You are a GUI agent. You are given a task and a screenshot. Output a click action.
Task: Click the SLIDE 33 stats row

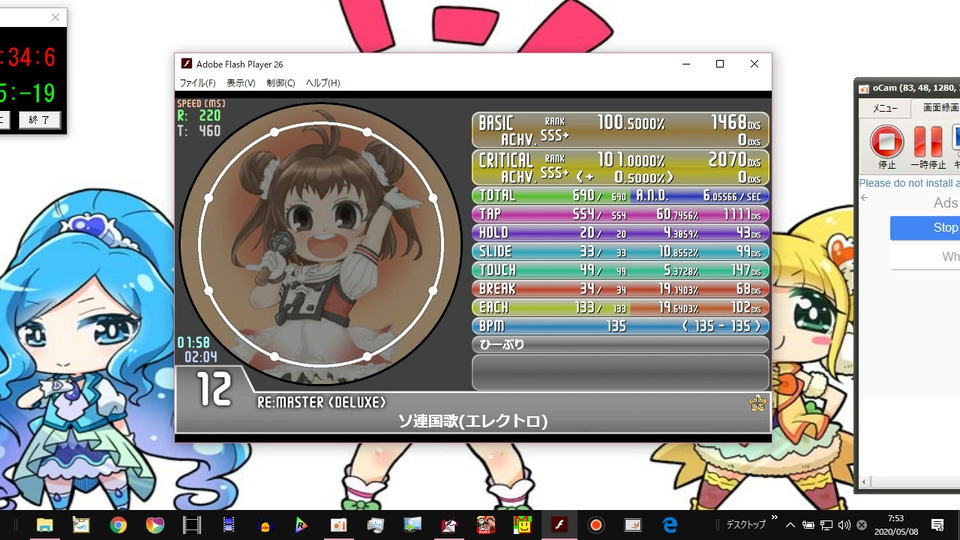tap(620, 252)
